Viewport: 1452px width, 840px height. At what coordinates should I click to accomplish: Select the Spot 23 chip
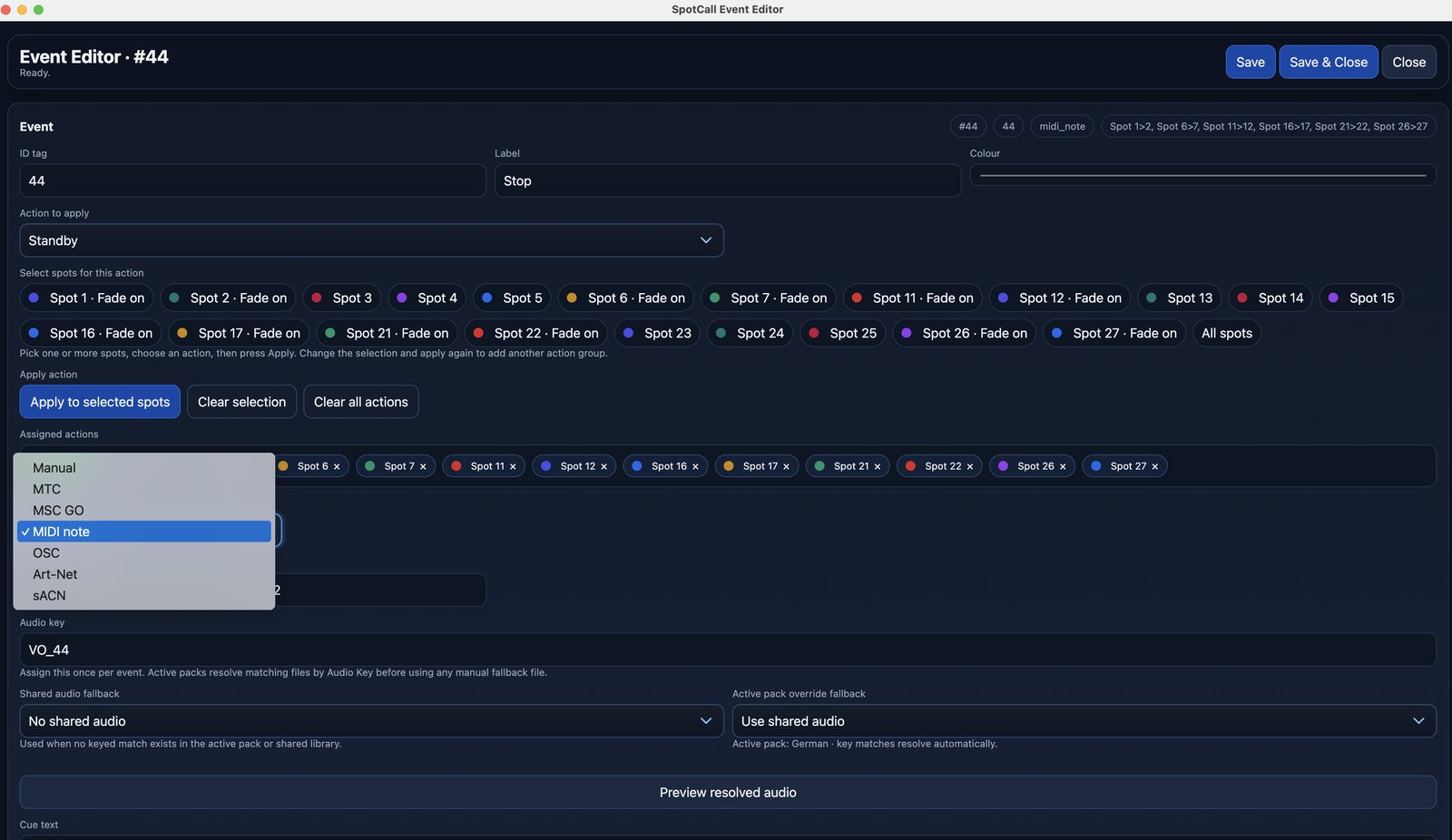658,333
